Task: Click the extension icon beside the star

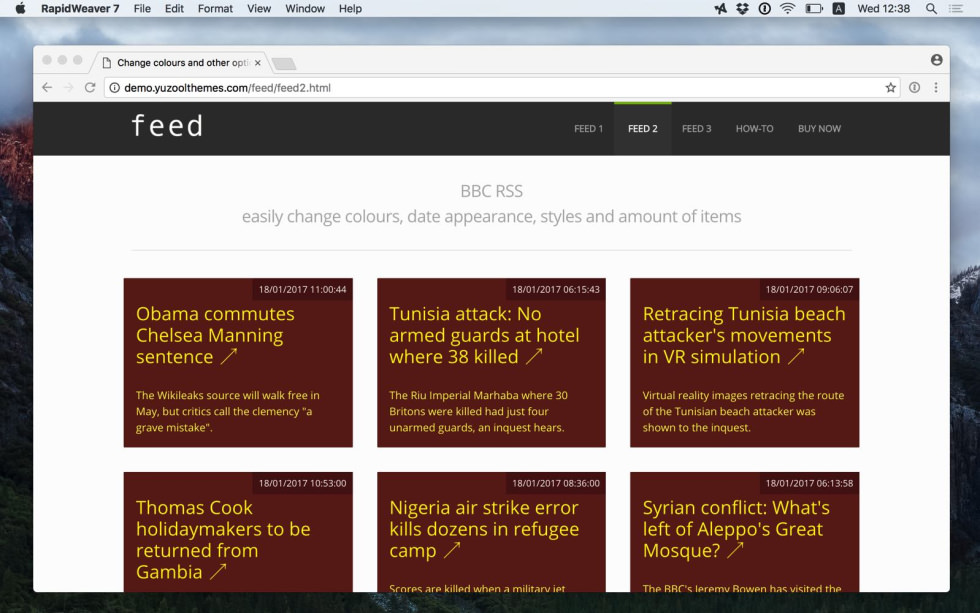Action: [914, 87]
